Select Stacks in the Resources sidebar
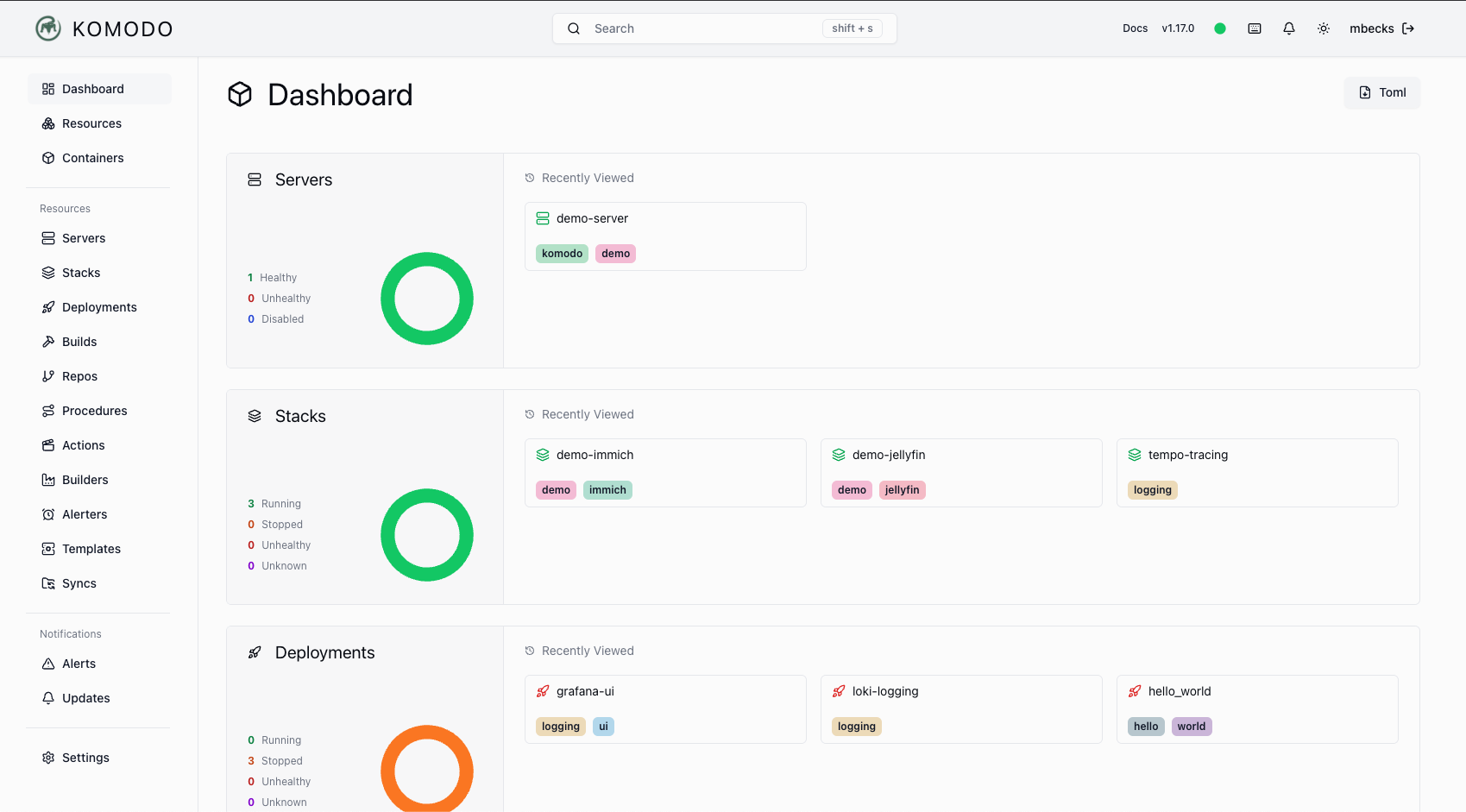 pyautogui.click(x=82, y=272)
